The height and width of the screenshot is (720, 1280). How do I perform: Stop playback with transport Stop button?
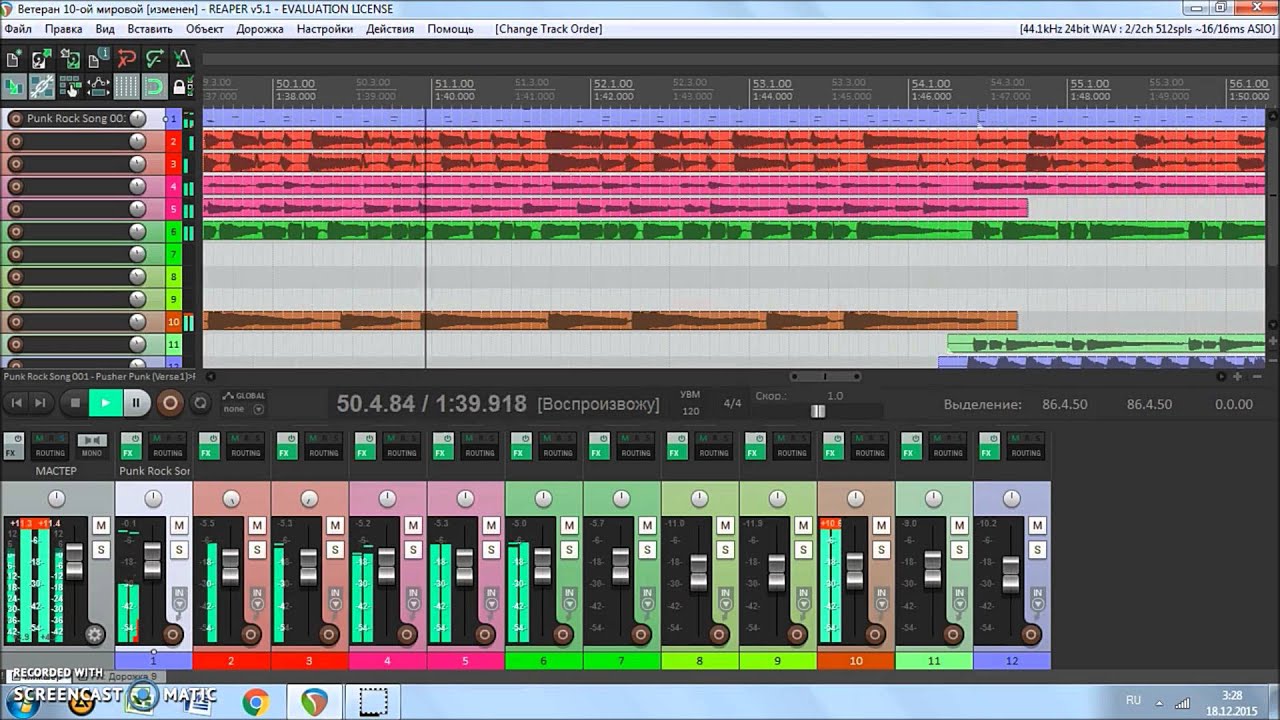(74, 403)
